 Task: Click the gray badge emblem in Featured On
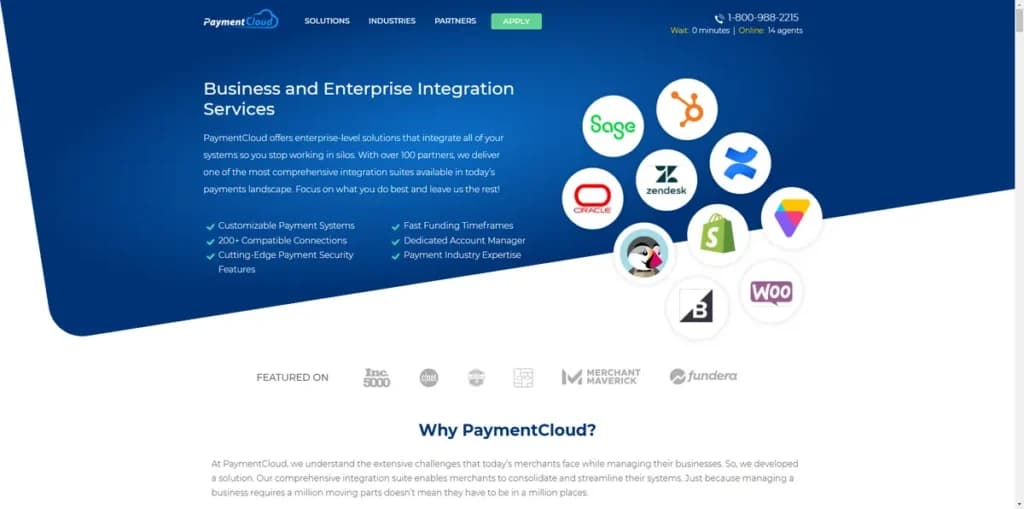(476, 378)
